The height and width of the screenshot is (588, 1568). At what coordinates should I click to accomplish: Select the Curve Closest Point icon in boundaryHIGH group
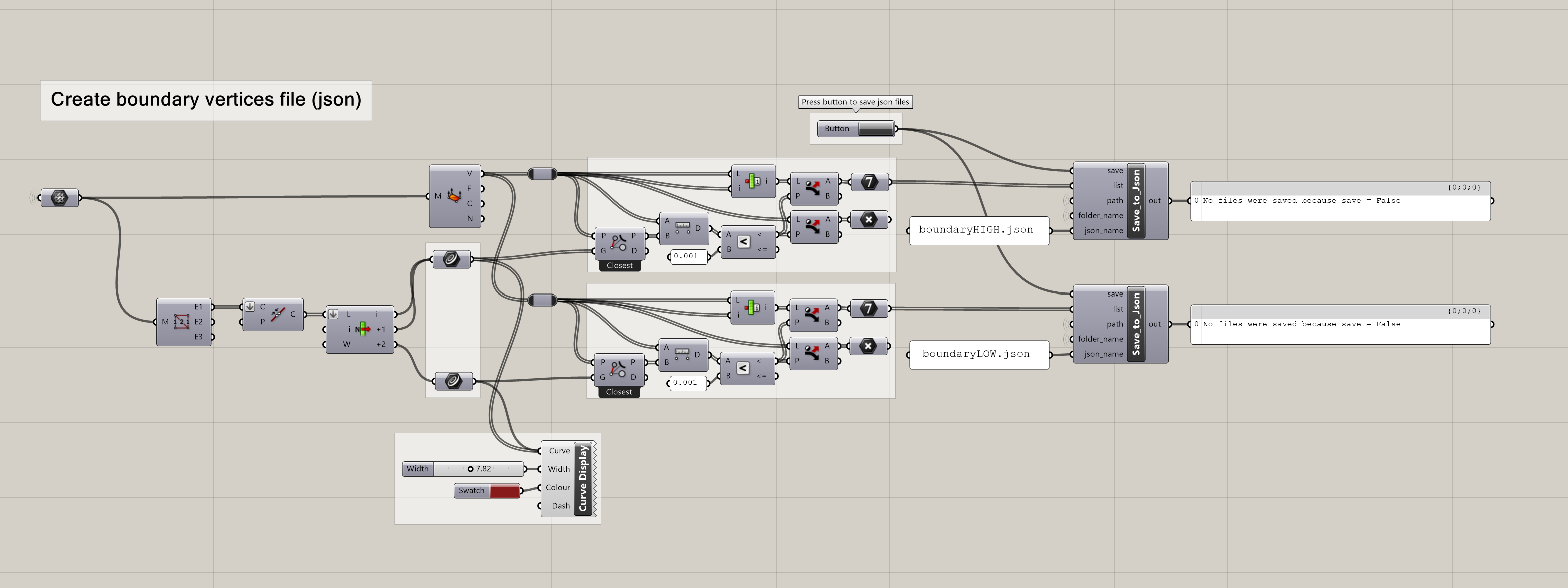point(618,243)
